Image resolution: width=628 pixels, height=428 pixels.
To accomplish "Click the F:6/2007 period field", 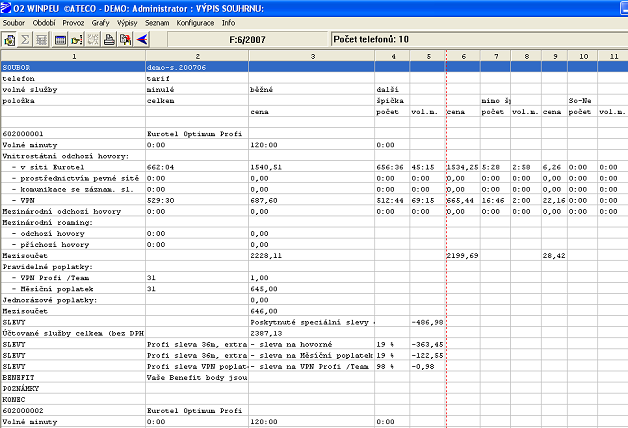I will pyautogui.click(x=248, y=40).
